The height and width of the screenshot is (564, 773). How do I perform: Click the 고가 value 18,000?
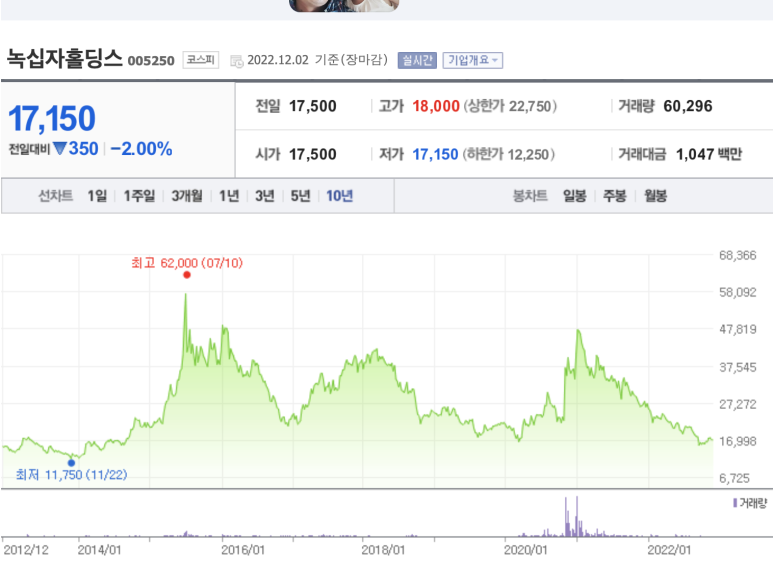[x=436, y=106]
